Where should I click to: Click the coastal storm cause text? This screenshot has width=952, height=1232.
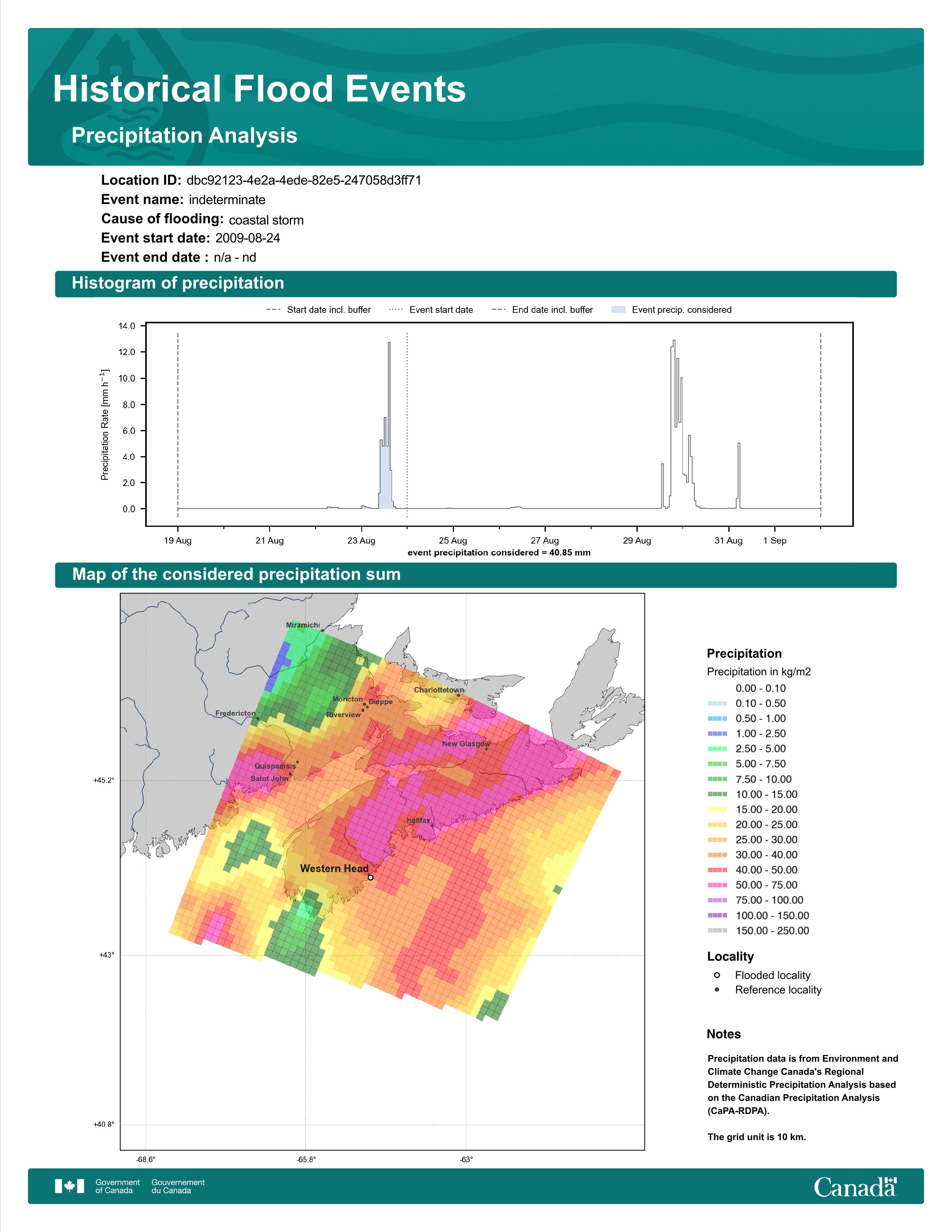click(266, 220)
